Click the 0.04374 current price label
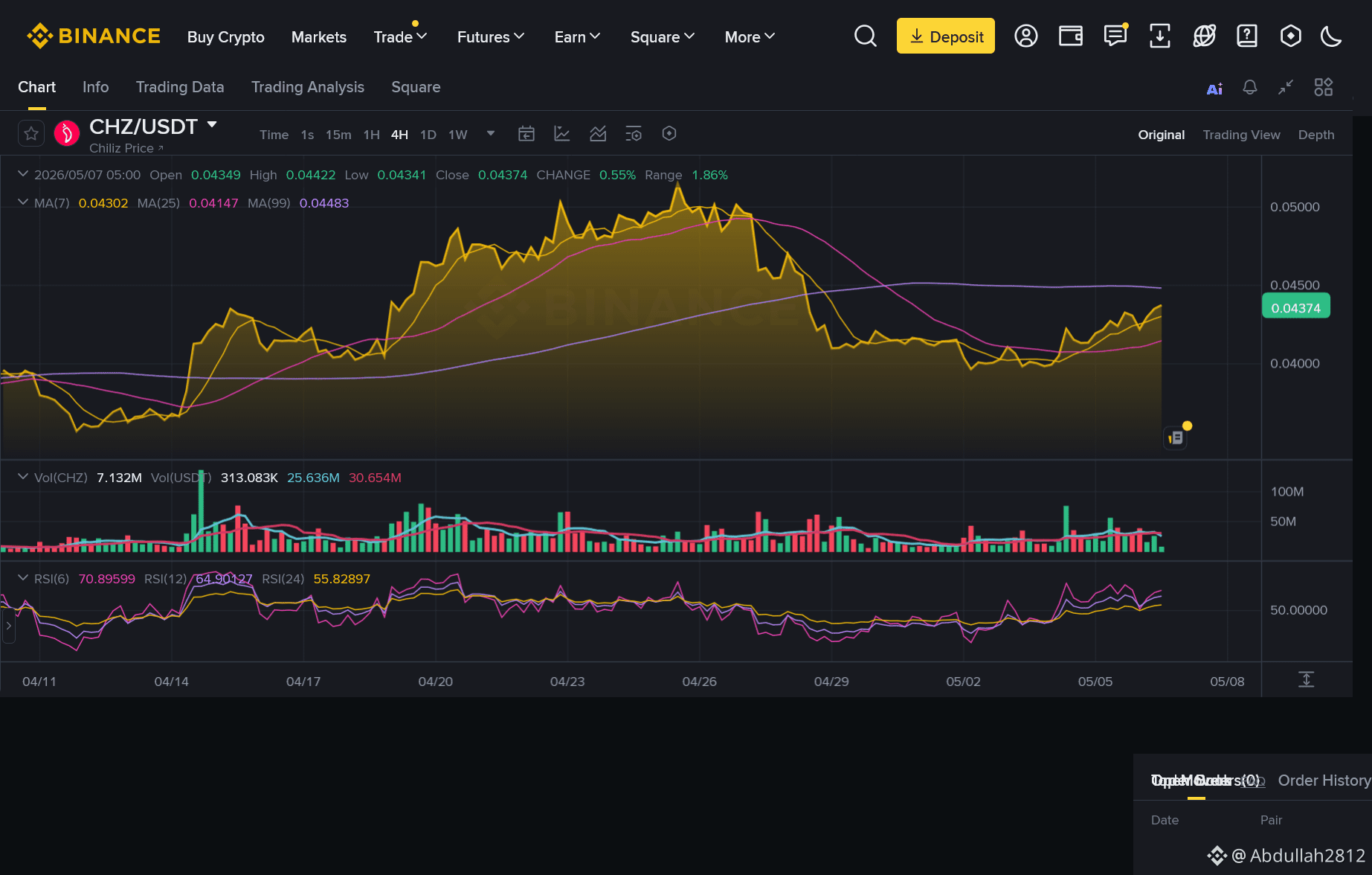The image size is (1372, 875). pos(1296,307)
